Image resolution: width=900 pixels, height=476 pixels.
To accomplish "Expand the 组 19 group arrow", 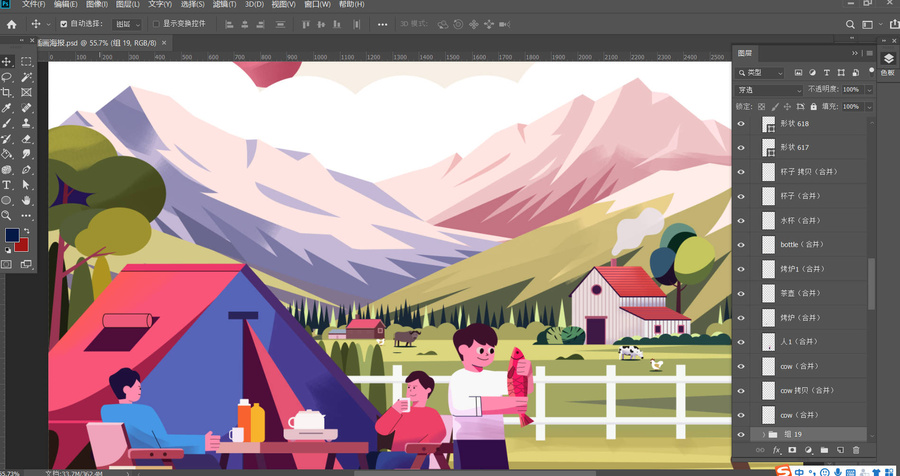I will point(763,435).
